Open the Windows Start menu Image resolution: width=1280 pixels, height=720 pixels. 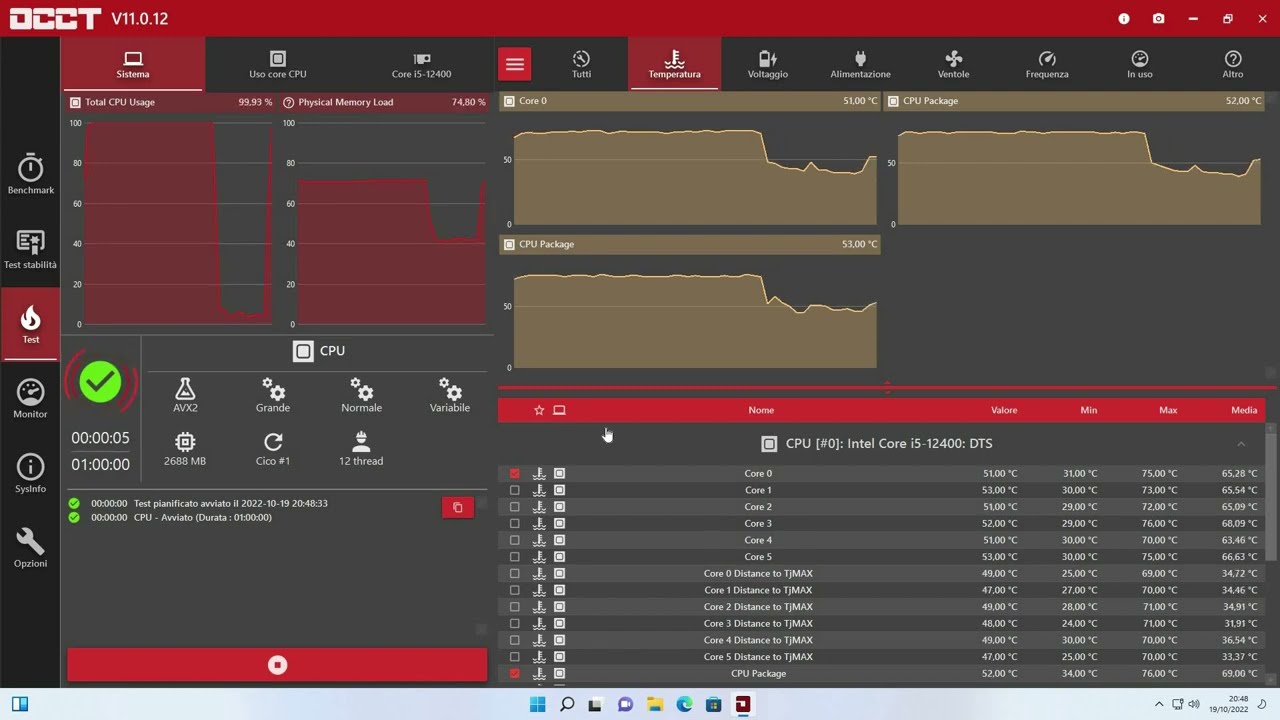click(x=538, y=704)
